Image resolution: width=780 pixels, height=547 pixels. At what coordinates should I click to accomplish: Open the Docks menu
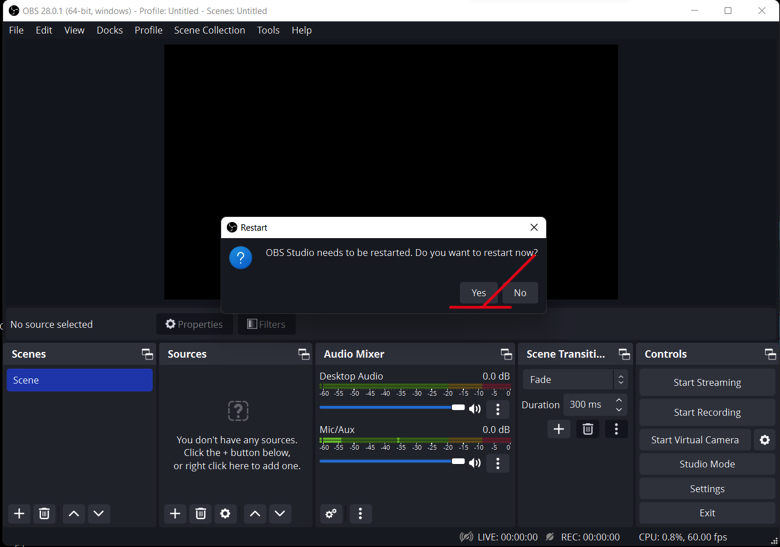point(109,30)
